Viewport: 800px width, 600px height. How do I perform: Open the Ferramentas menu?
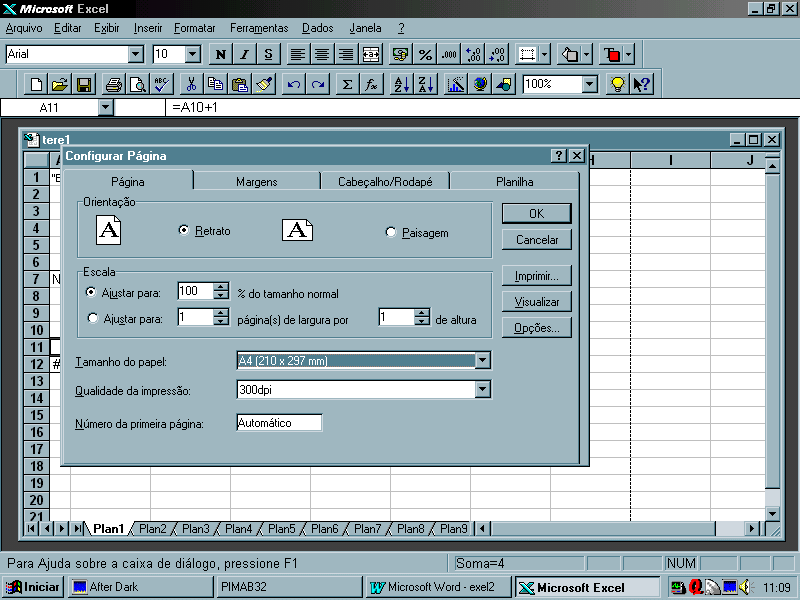259,28
